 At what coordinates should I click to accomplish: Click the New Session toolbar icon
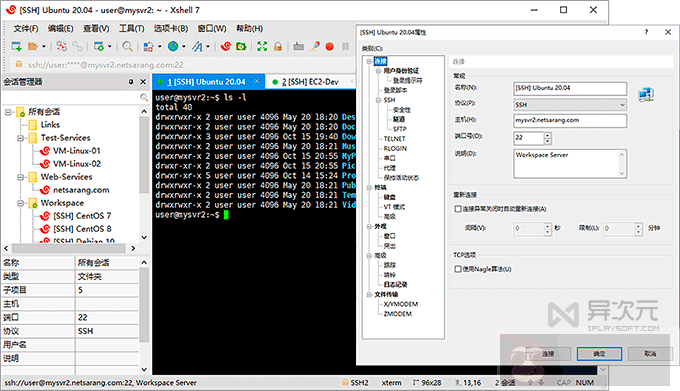pyautogui.click(x=16, y=46)
